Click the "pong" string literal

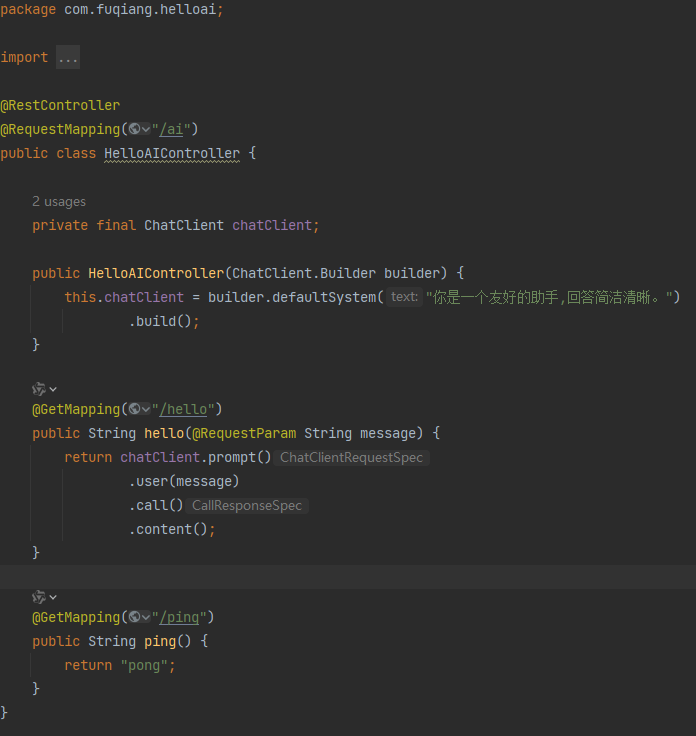pos(144,666)
